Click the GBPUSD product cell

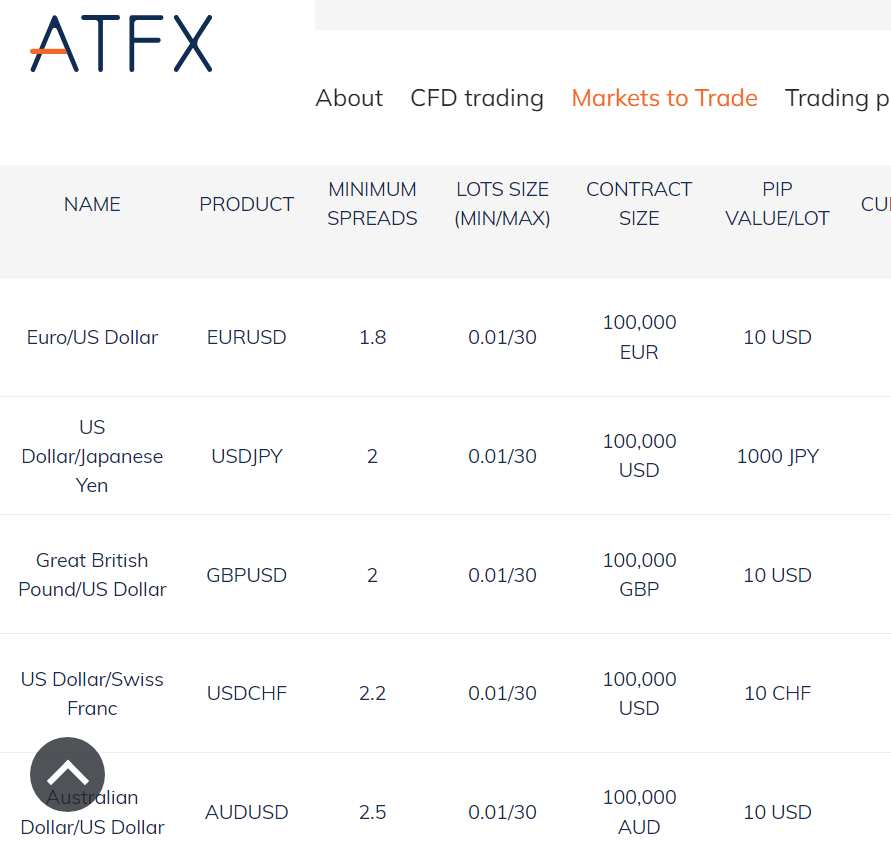(246, 575)
